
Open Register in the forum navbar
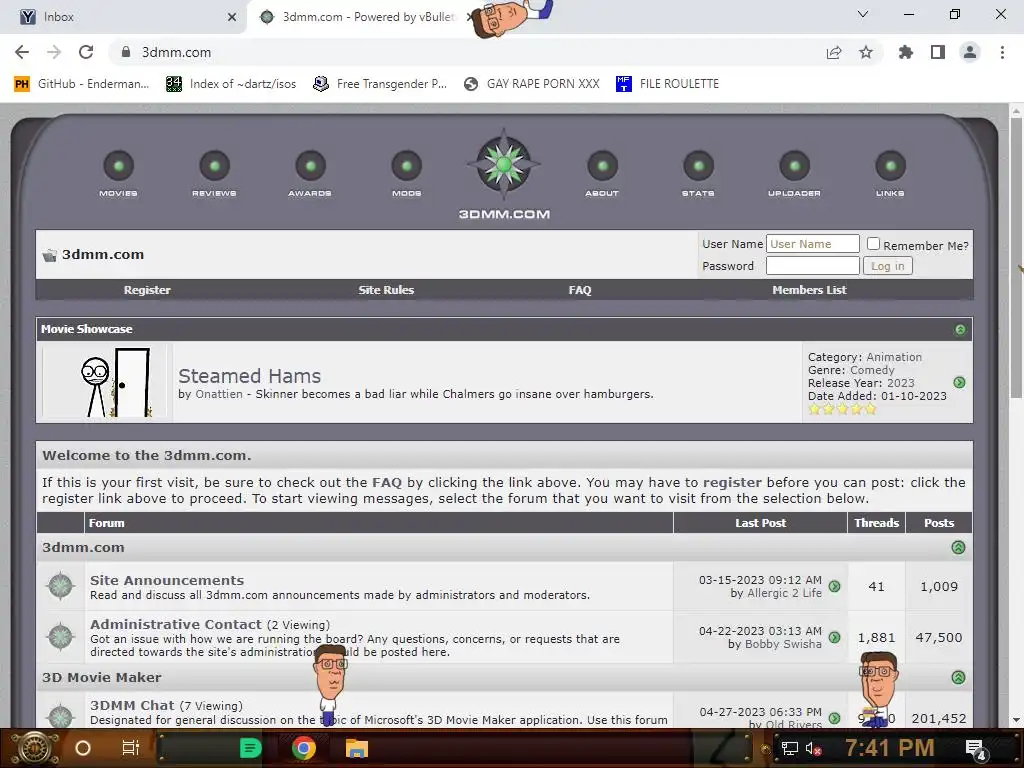pyautogui.click(x=147, y=290)
